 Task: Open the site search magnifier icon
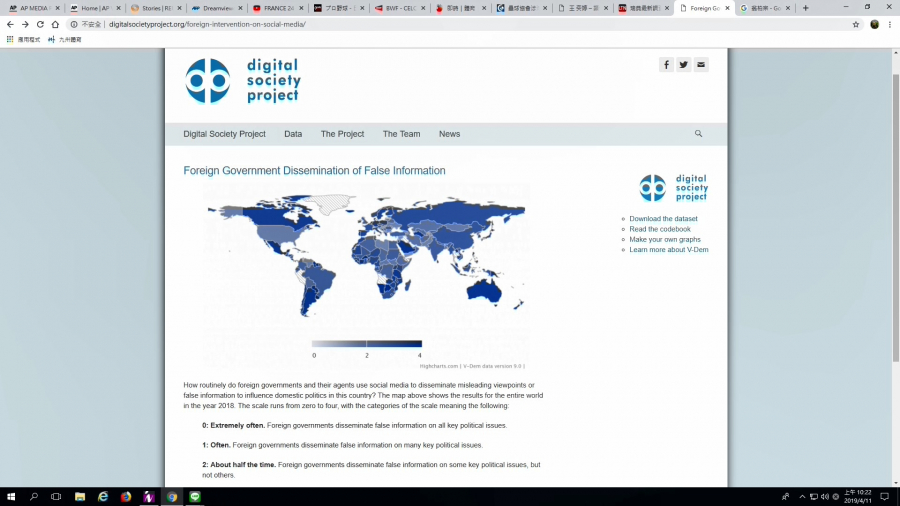698,134
